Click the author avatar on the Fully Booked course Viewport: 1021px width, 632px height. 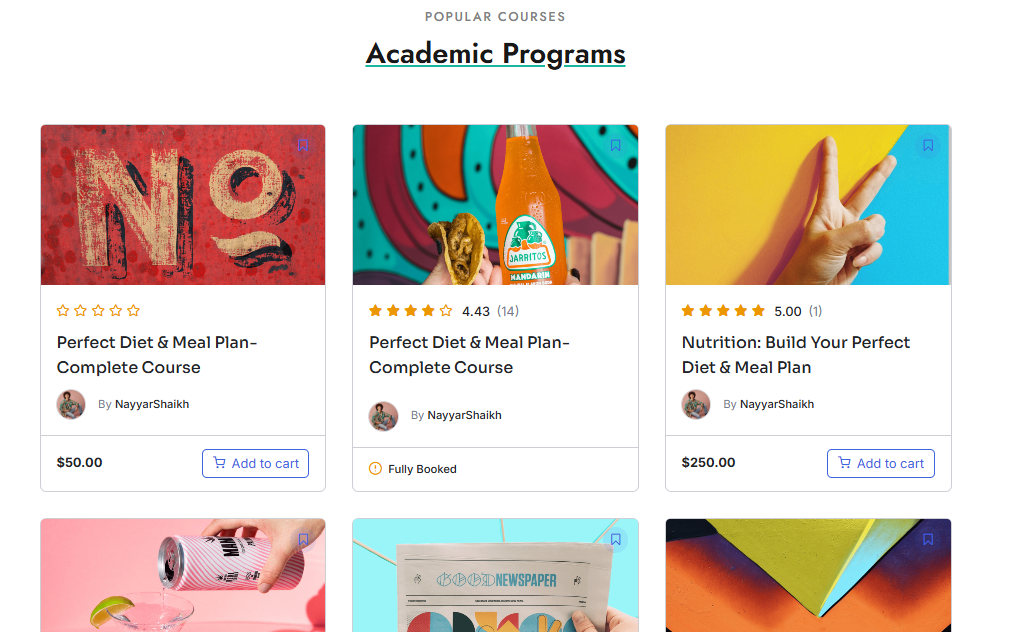(x=383, y=415)
